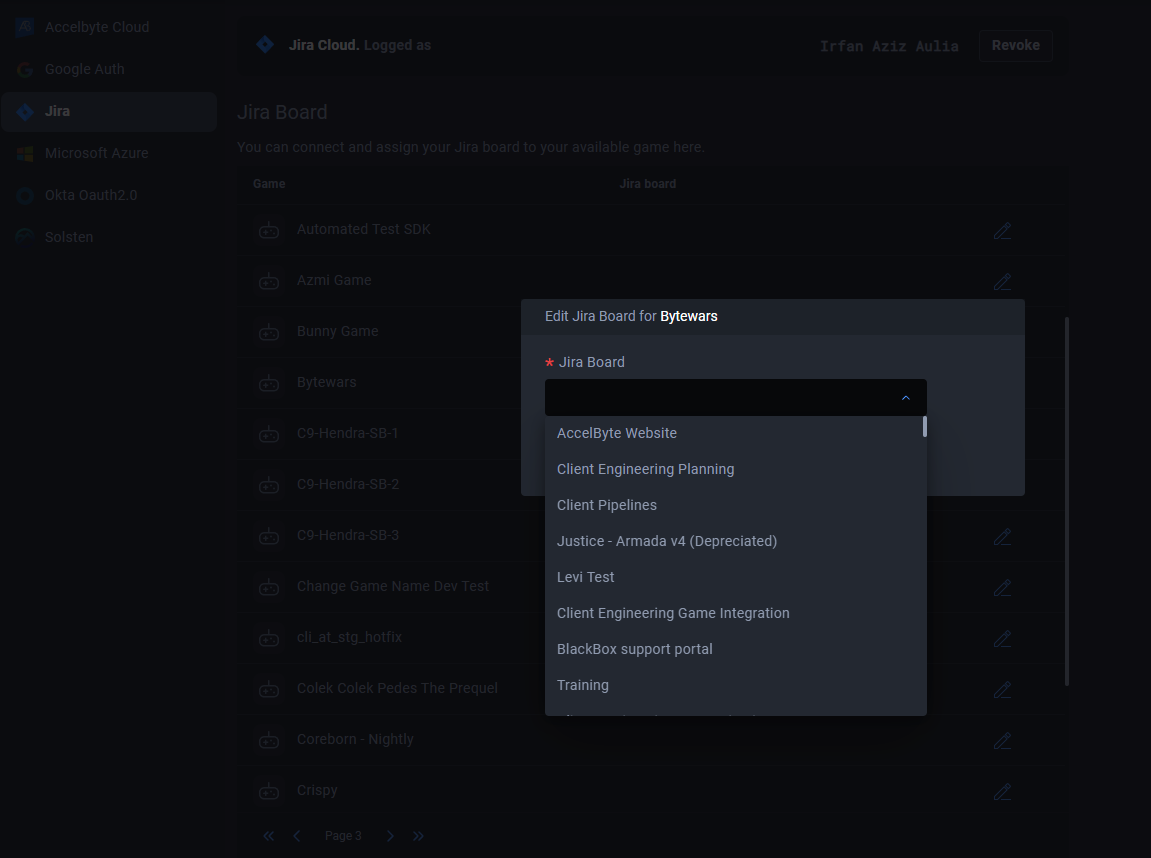
Task: Click the edit pencil for Crispy
Action: (1002, 792)
